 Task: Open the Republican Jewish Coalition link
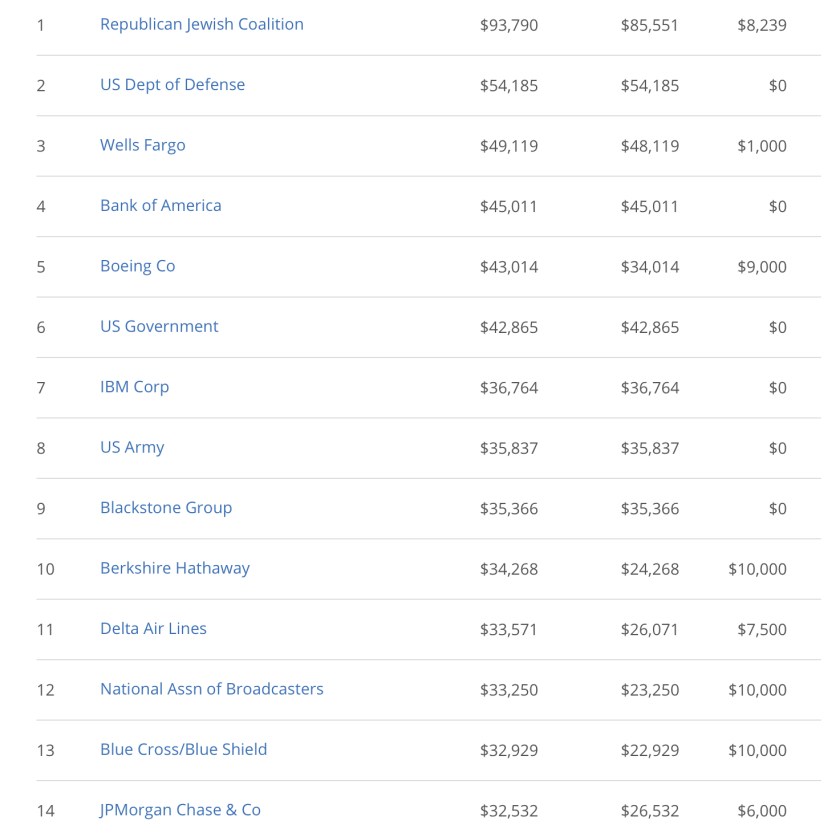[201, 24]
